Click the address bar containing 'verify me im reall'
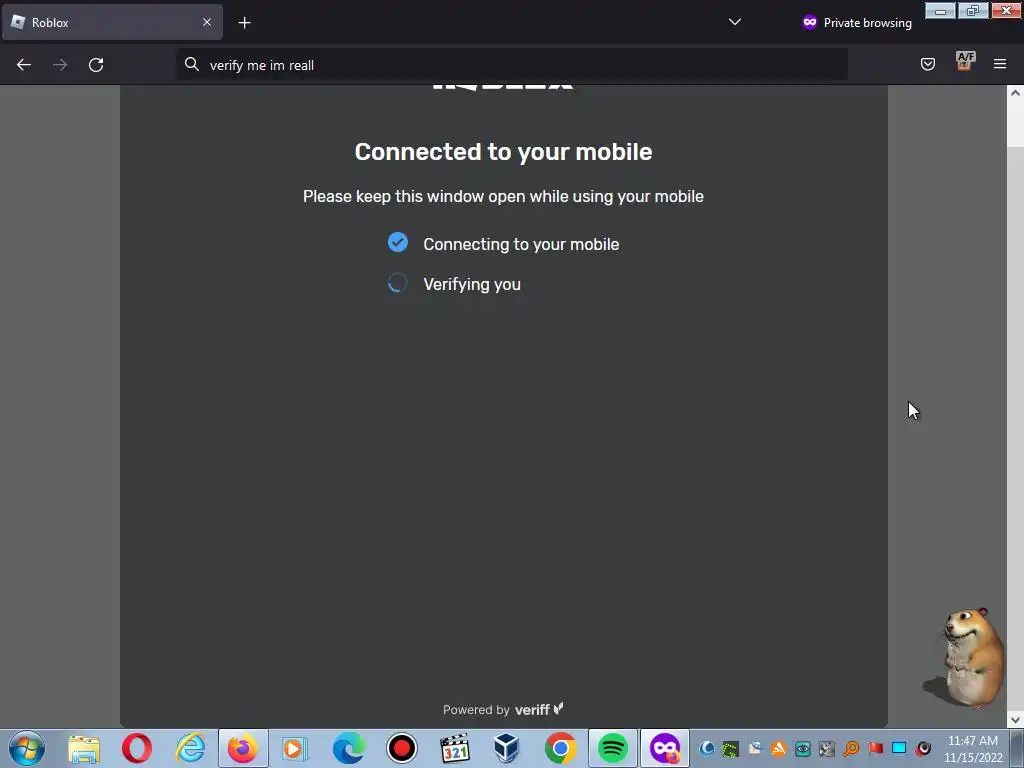The width and height of the screenshot is (1024, 768). pyautogui.click(x=513, y=65)
